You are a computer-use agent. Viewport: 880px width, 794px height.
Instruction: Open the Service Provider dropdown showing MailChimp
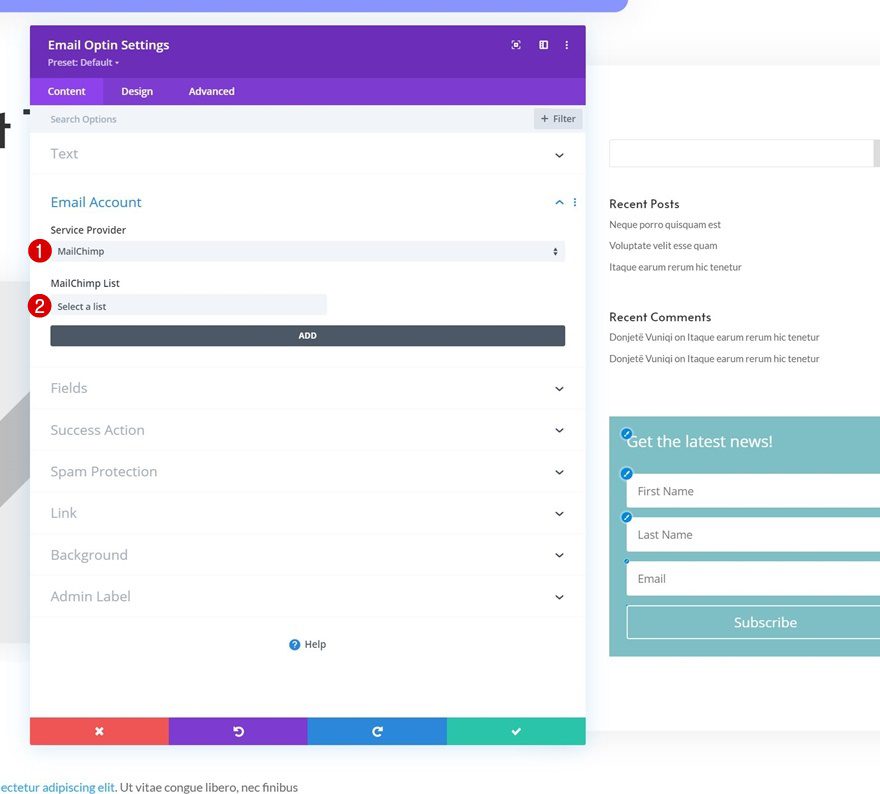click(307, 251)
